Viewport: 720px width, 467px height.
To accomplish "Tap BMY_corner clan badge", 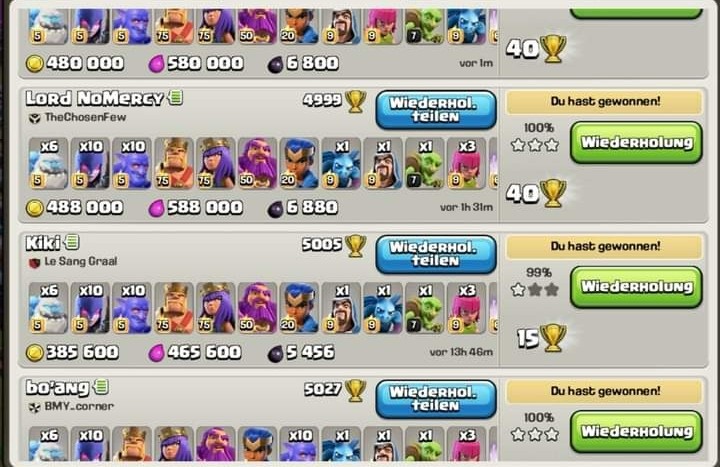I will click(34, 407).
